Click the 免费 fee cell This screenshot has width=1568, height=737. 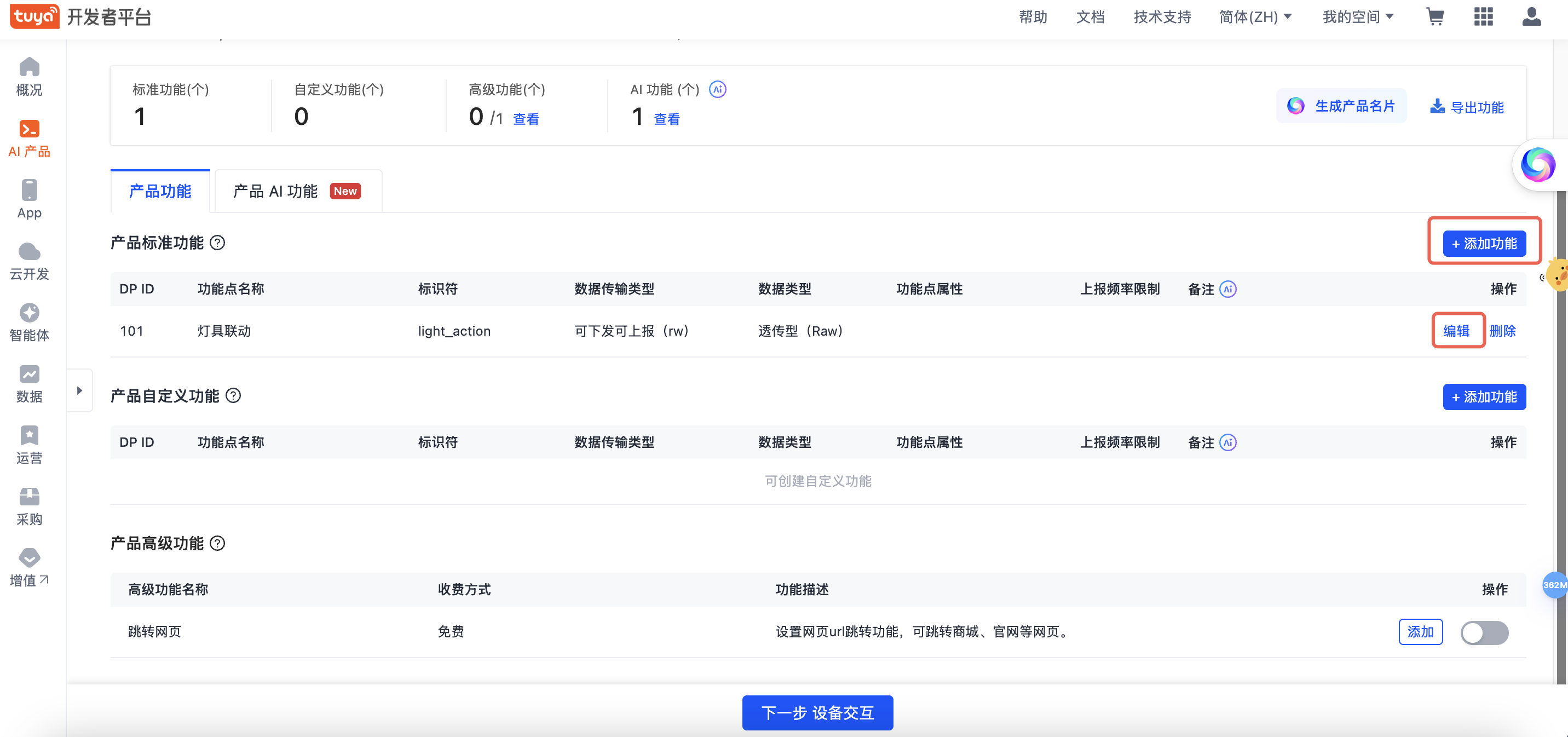point(451,632)
